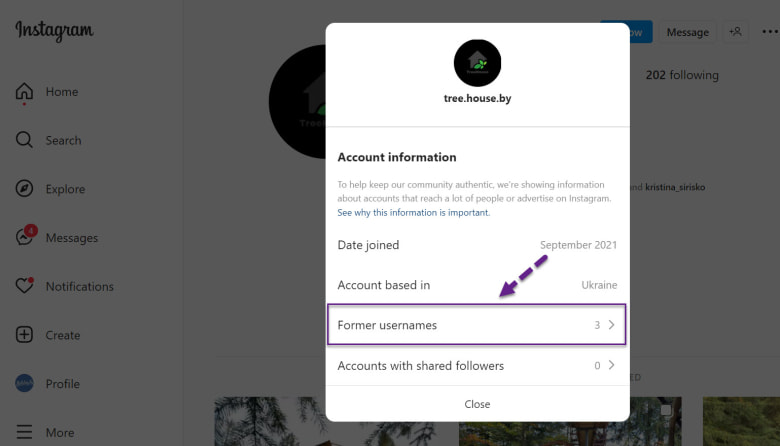Screen dimensions: 780x446
Task: Click the Create plus icon
Action: (25, 335)
